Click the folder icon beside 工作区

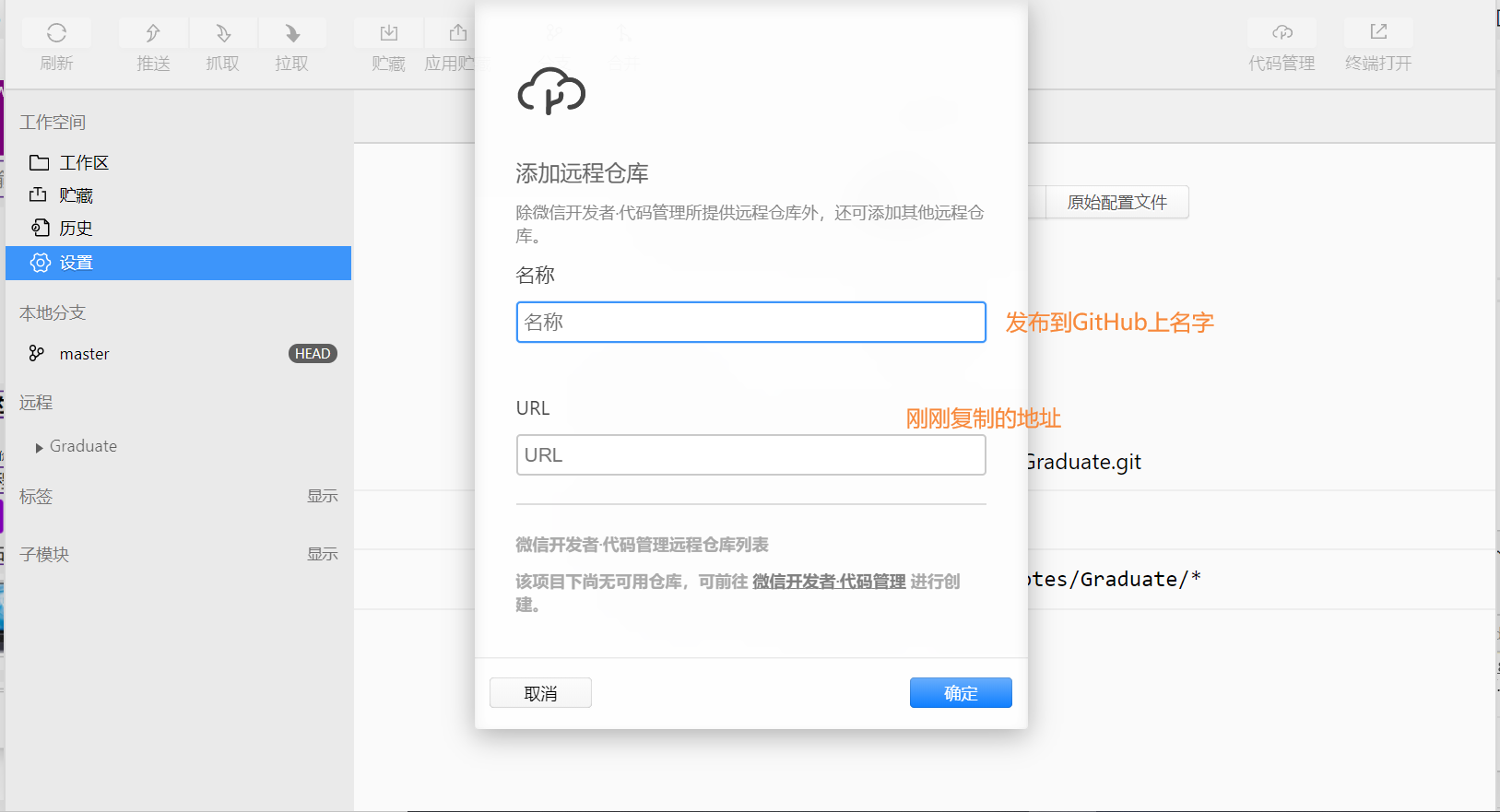click(39, 163)
